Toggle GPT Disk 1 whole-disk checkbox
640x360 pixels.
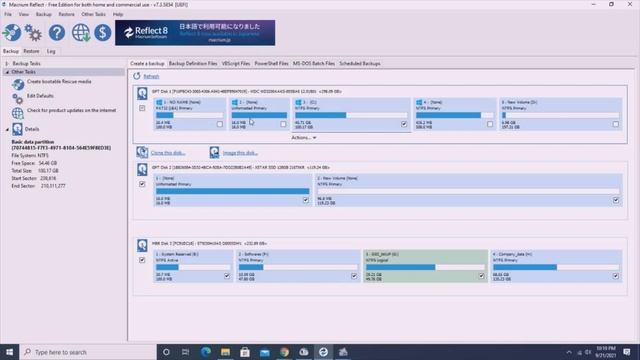[x=142, y=108]
